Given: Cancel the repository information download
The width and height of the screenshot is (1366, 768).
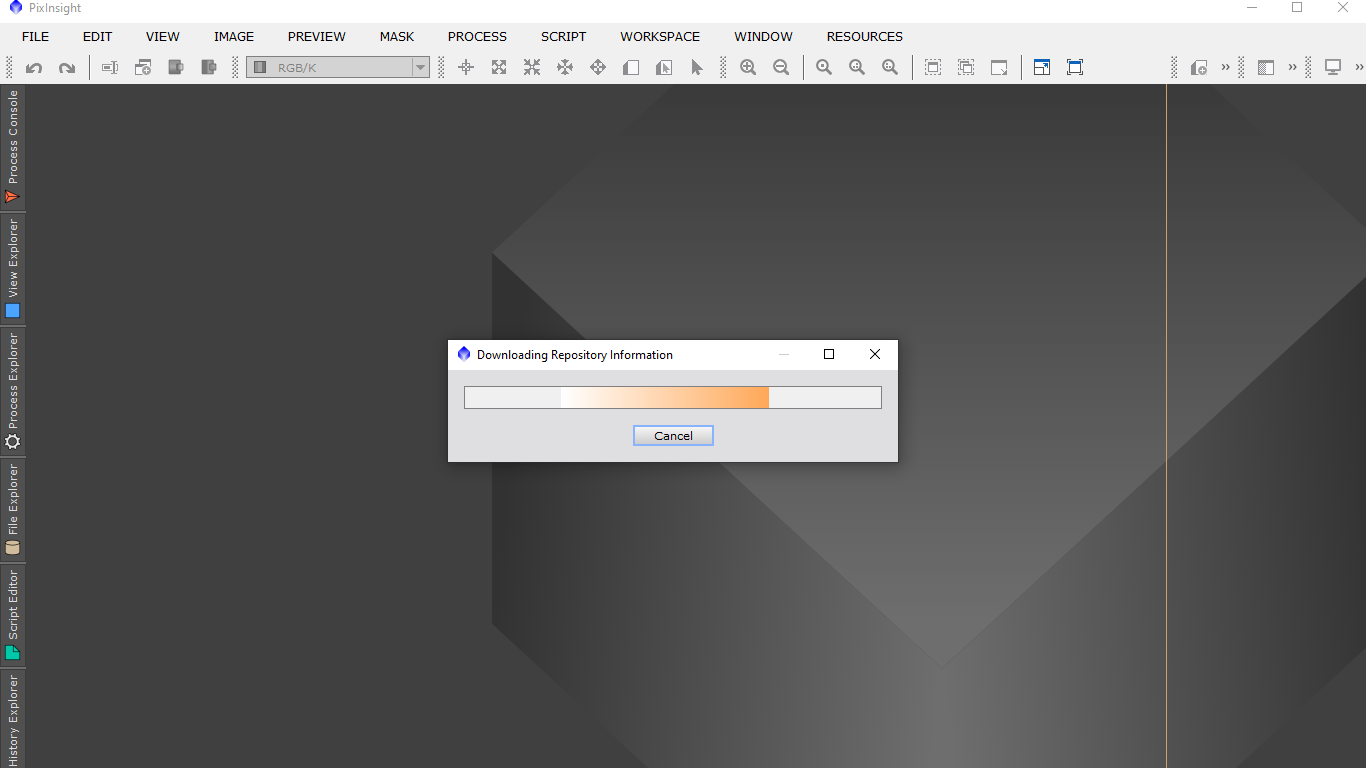Looking at the screenshot, I should click(673, 436).
